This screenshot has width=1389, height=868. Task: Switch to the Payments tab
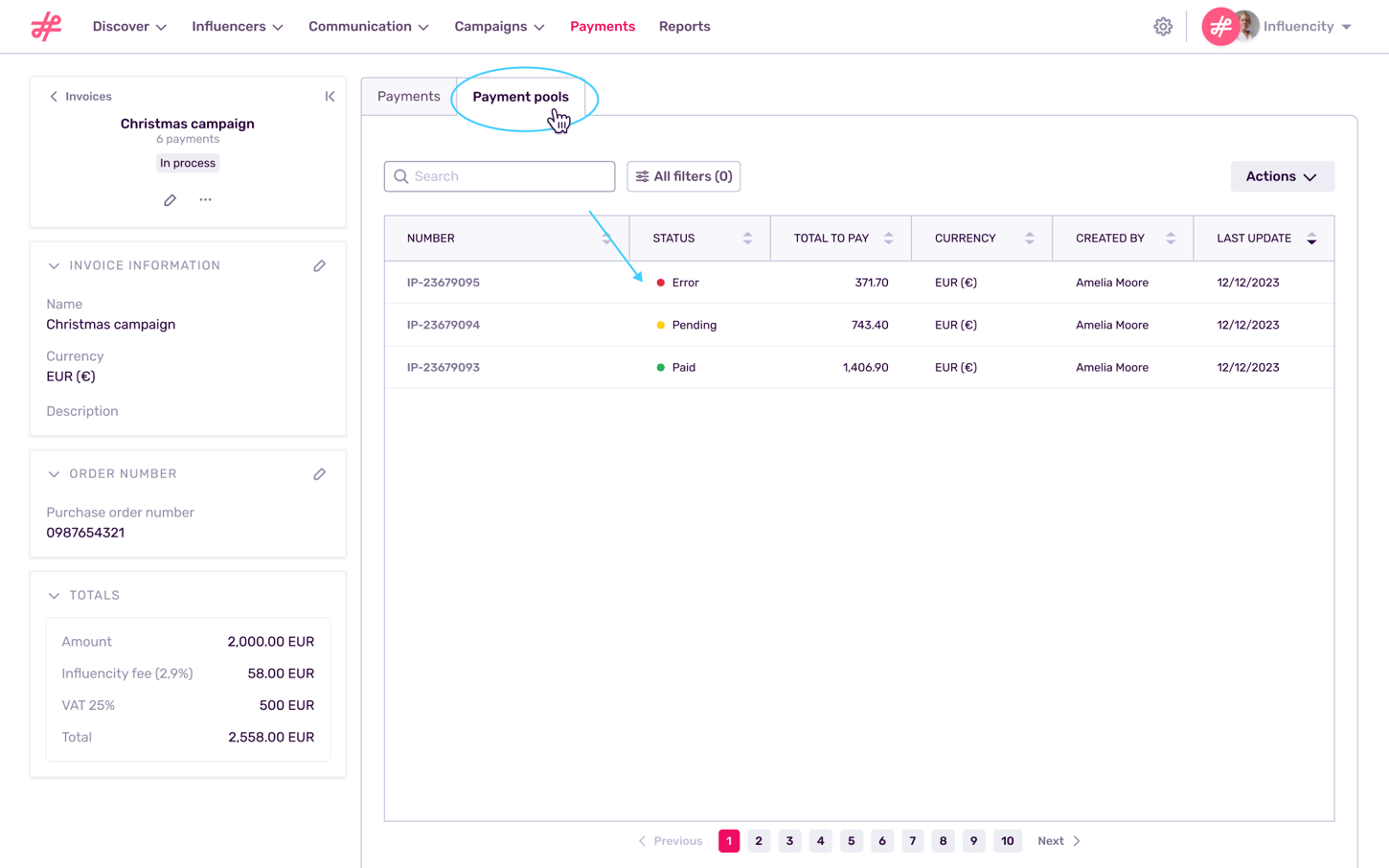pyautogui.click(x=409, y=96)
